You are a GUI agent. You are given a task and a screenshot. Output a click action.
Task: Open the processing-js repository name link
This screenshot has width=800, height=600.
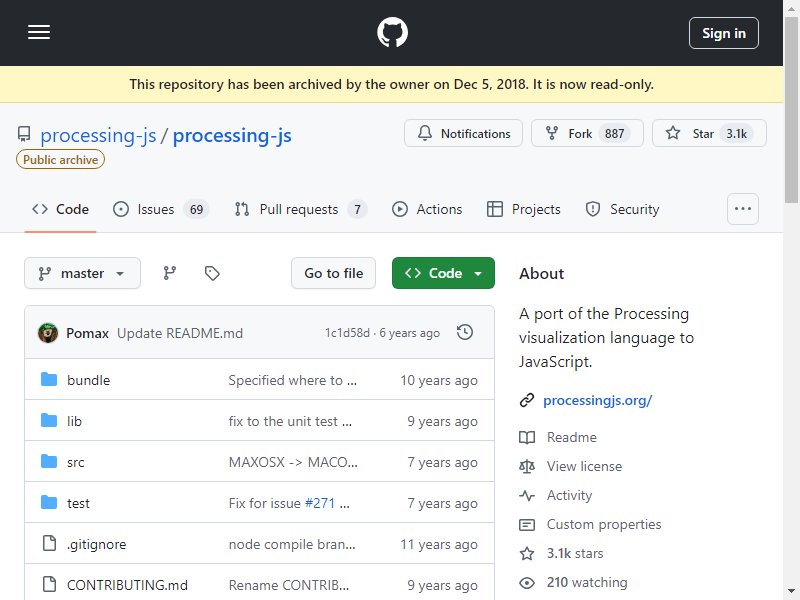(232, 135)
